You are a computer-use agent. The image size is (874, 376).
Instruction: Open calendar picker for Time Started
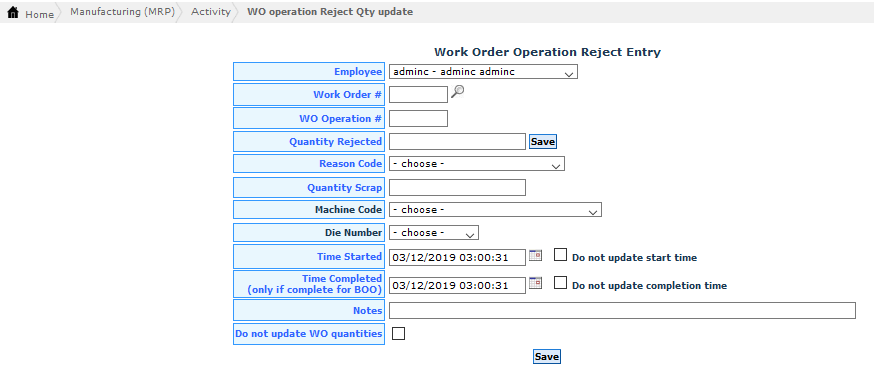[535, 256]
